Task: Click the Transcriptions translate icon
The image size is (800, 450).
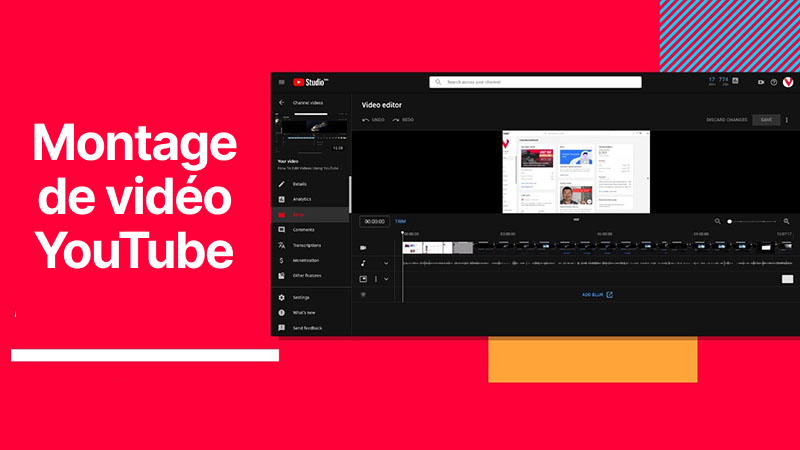Action: (x=282, y=245)
